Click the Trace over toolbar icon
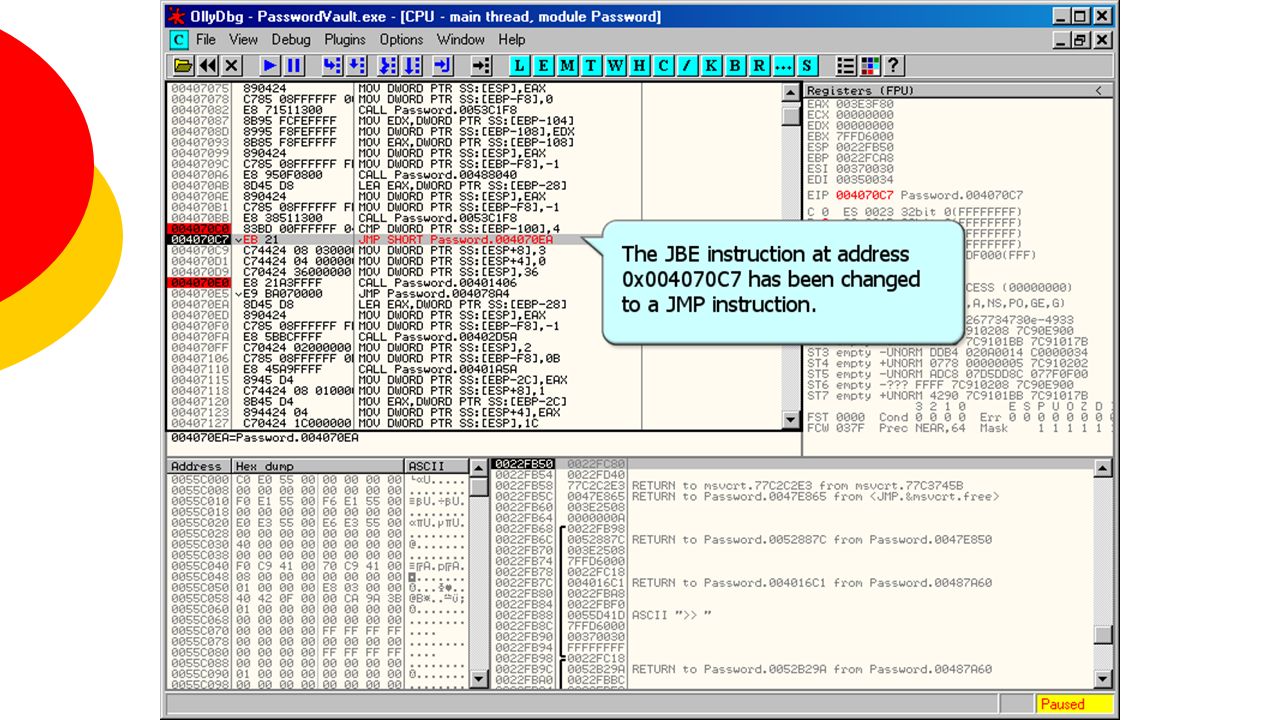Screen dimensions: 1280x720 413,66
